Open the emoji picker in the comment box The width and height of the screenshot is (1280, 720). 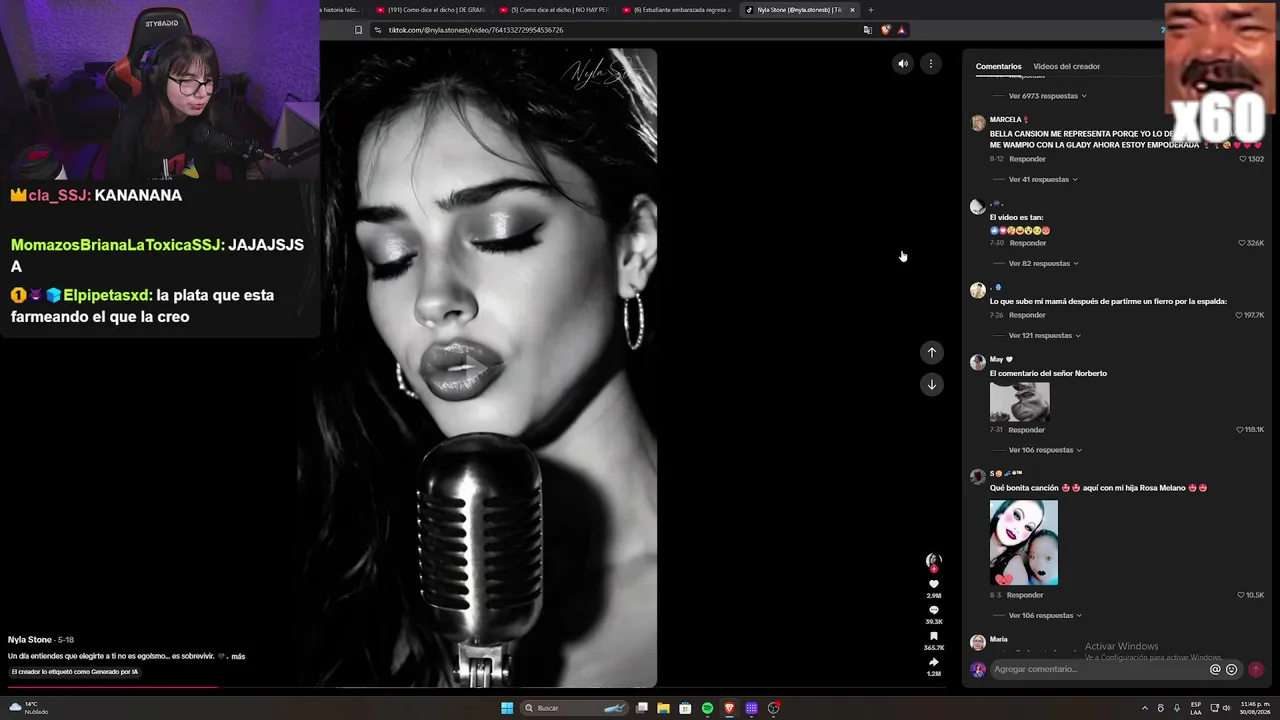coord(1232,670)
